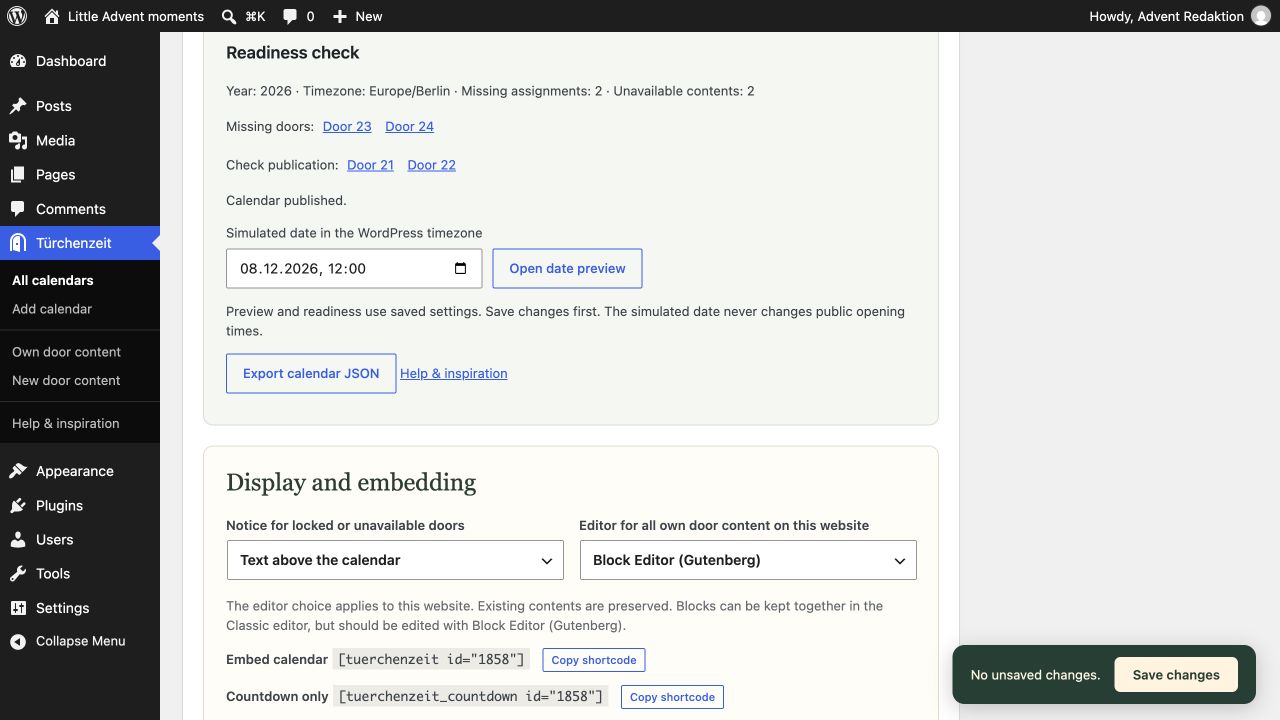The height and width of the screenshot is (720, 1280).
Task: Click the Comments icon in the sidebar
Action: (x=18, y=209)
